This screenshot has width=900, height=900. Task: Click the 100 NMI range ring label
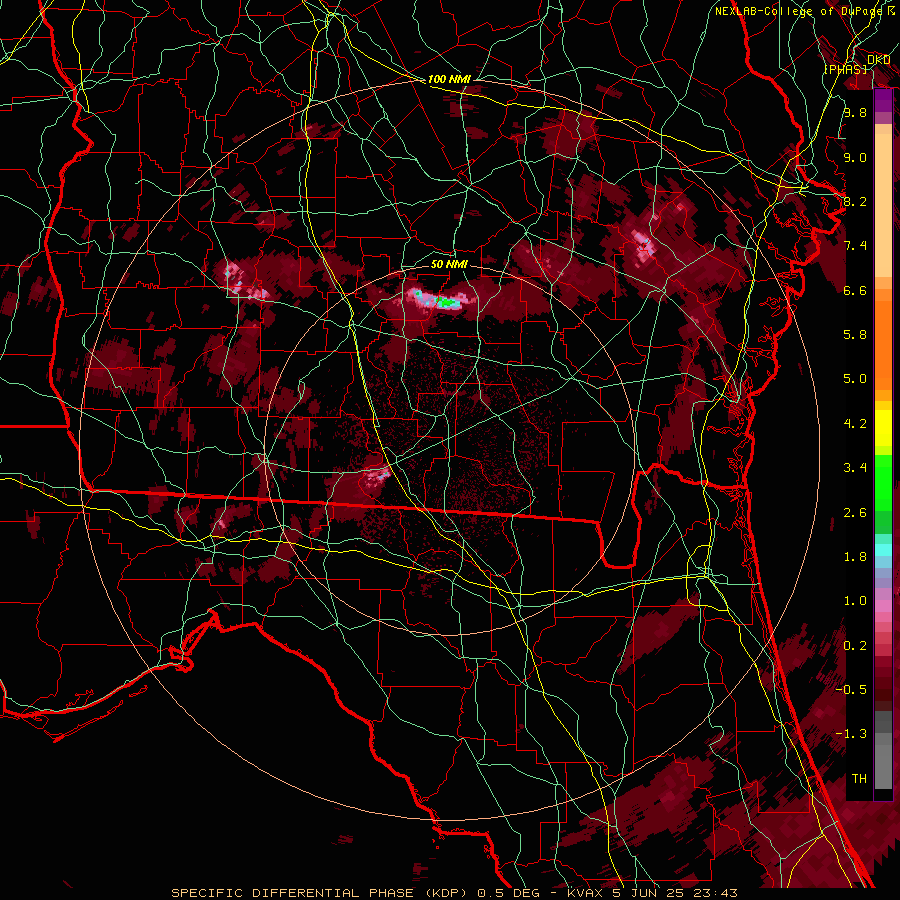(x=449, y=79)
